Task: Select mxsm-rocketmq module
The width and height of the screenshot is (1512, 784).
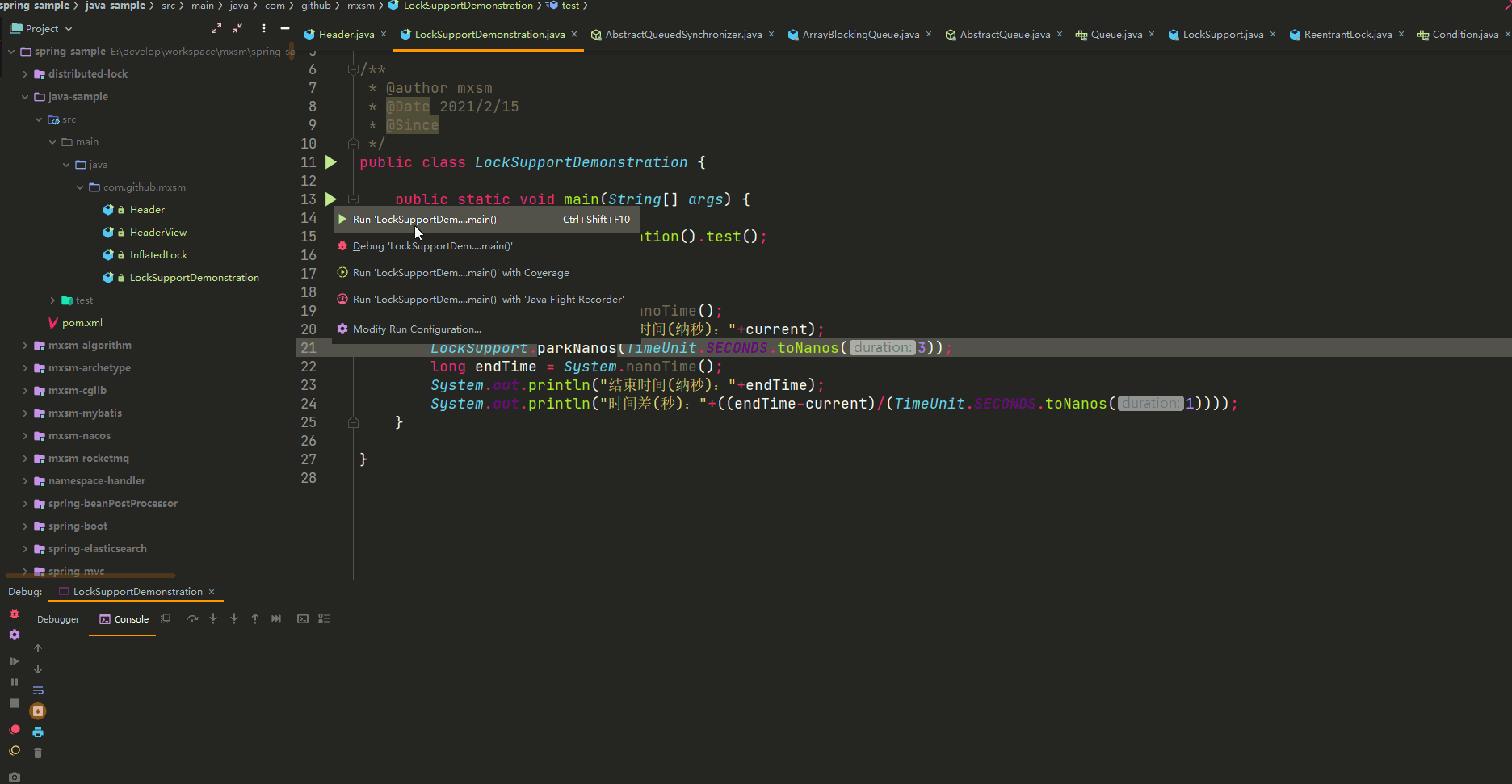Action: coord(89,458)
